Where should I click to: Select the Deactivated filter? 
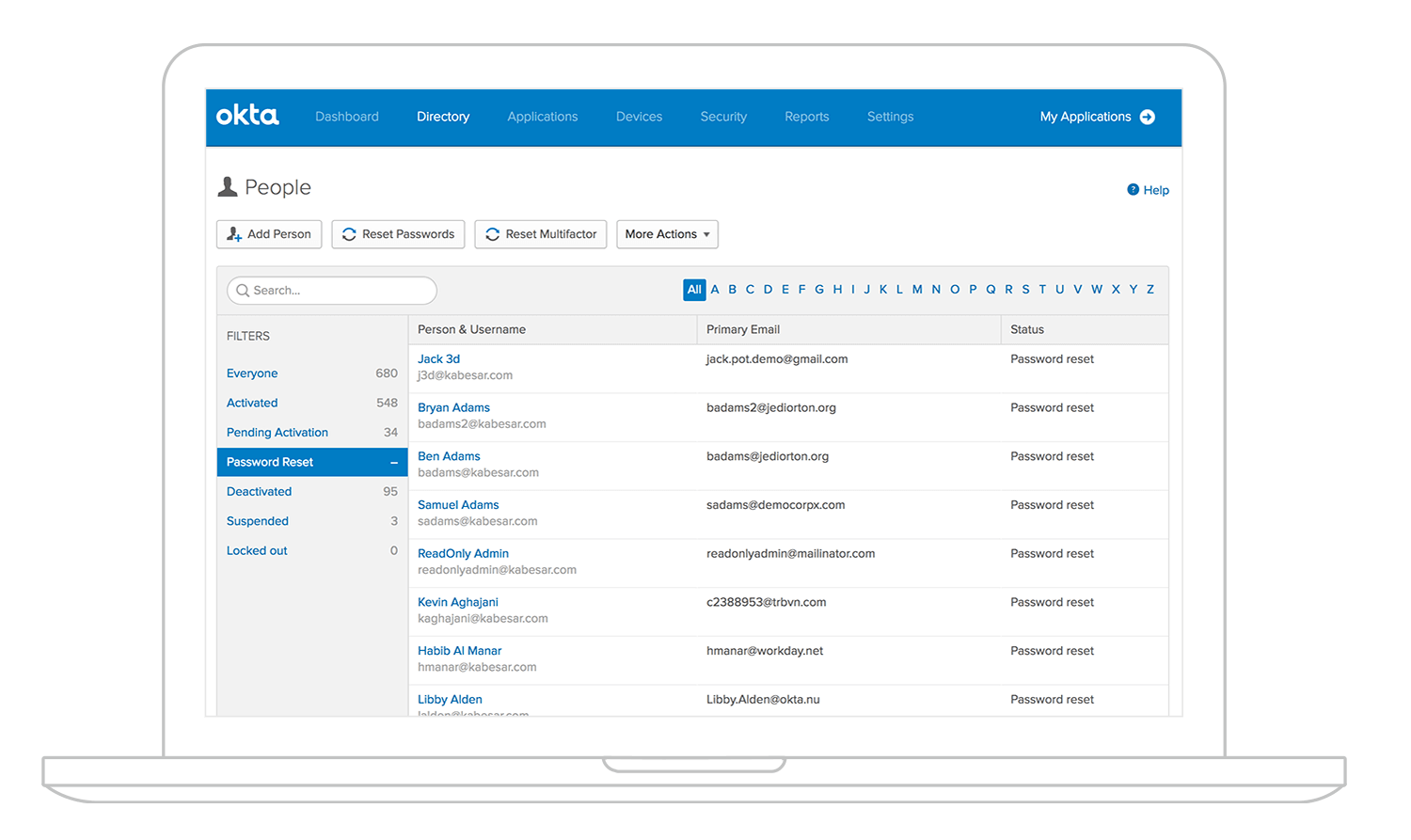(260, 491)
